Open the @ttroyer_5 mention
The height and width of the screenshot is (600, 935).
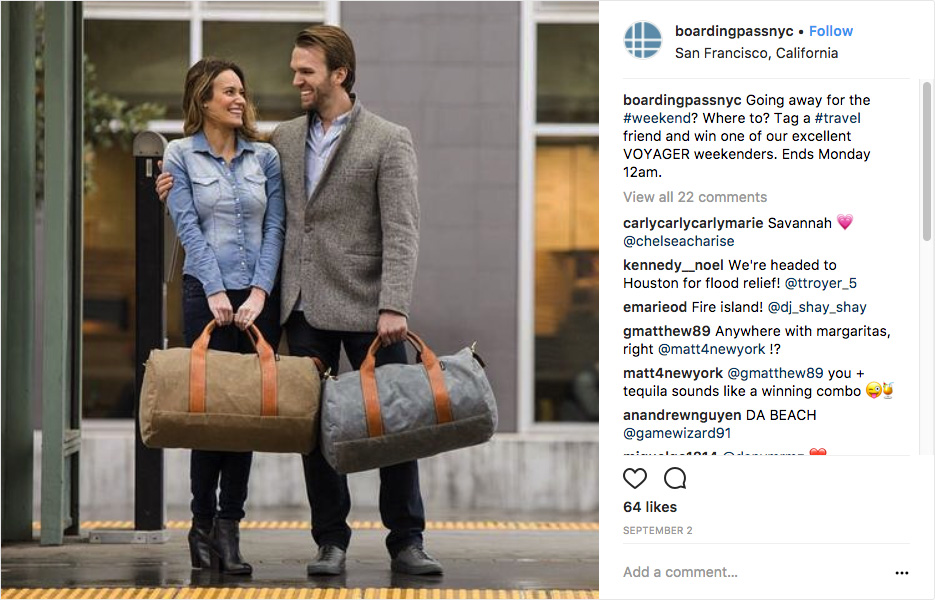pyautogui.click(x=821, y=283)
